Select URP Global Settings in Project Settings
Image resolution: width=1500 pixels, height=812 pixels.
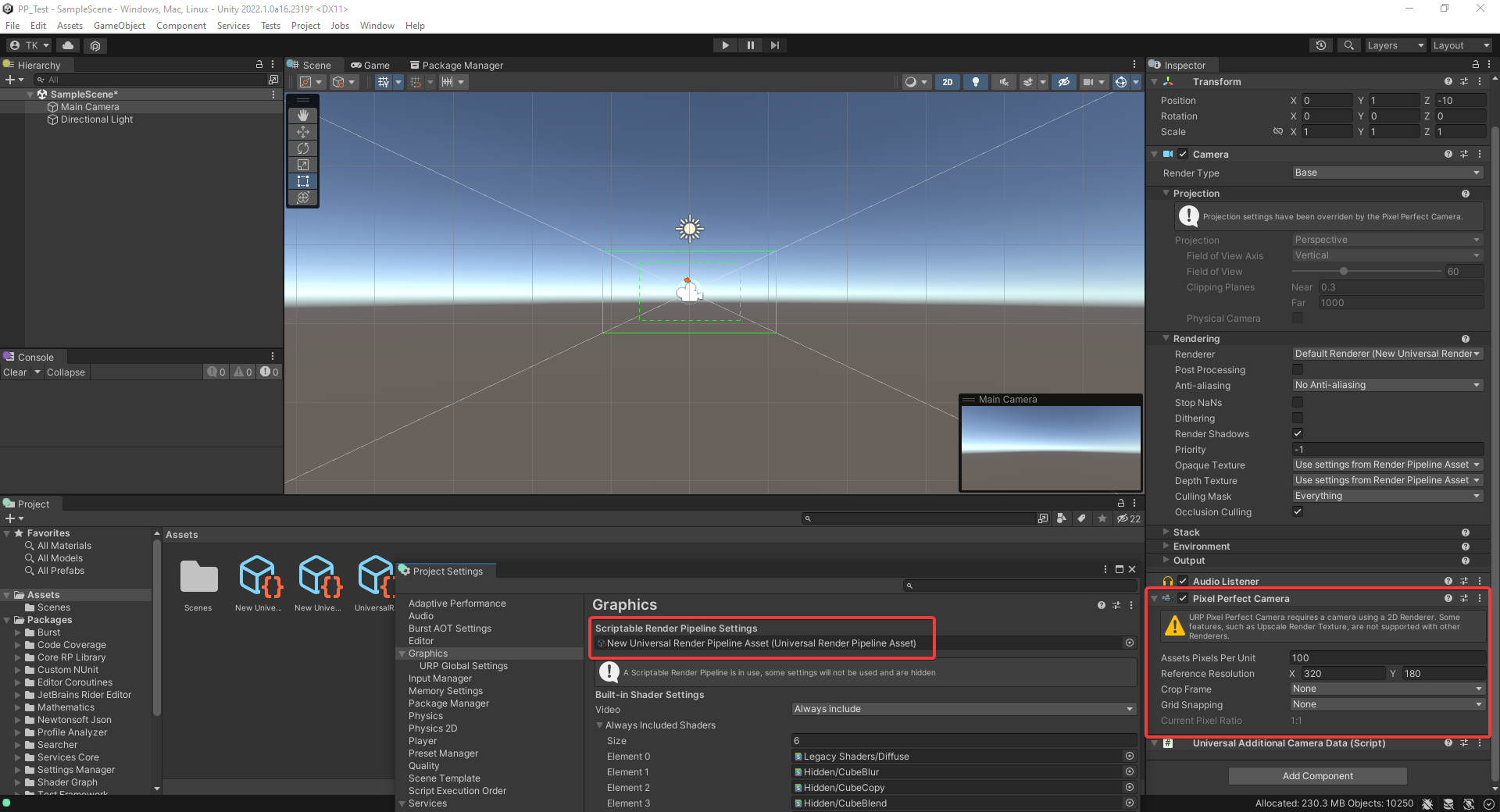click(463, 666)
